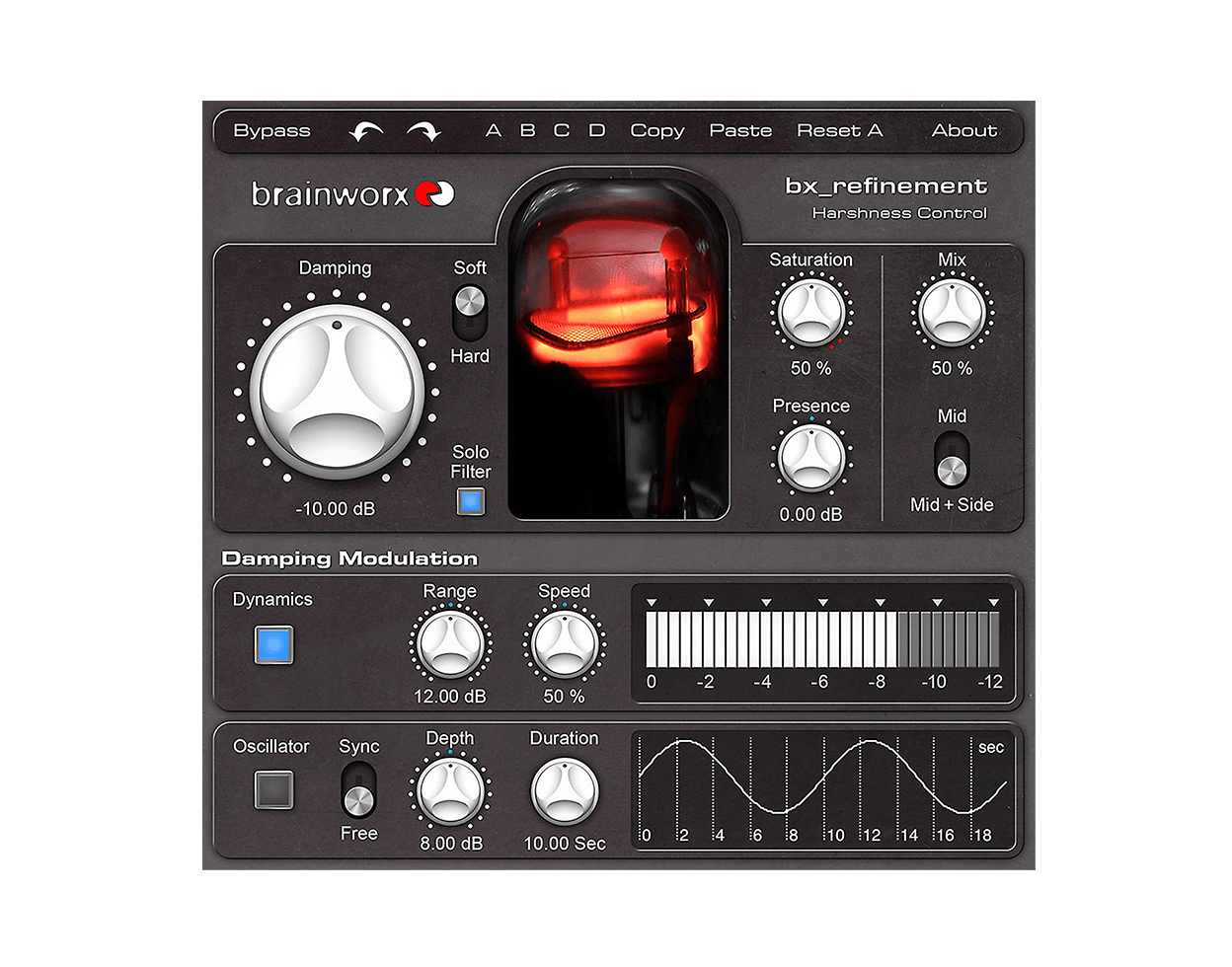This screenshot has width=1232, height=967.
Task: Click the Brainworx logo
Action: point(353,193)
